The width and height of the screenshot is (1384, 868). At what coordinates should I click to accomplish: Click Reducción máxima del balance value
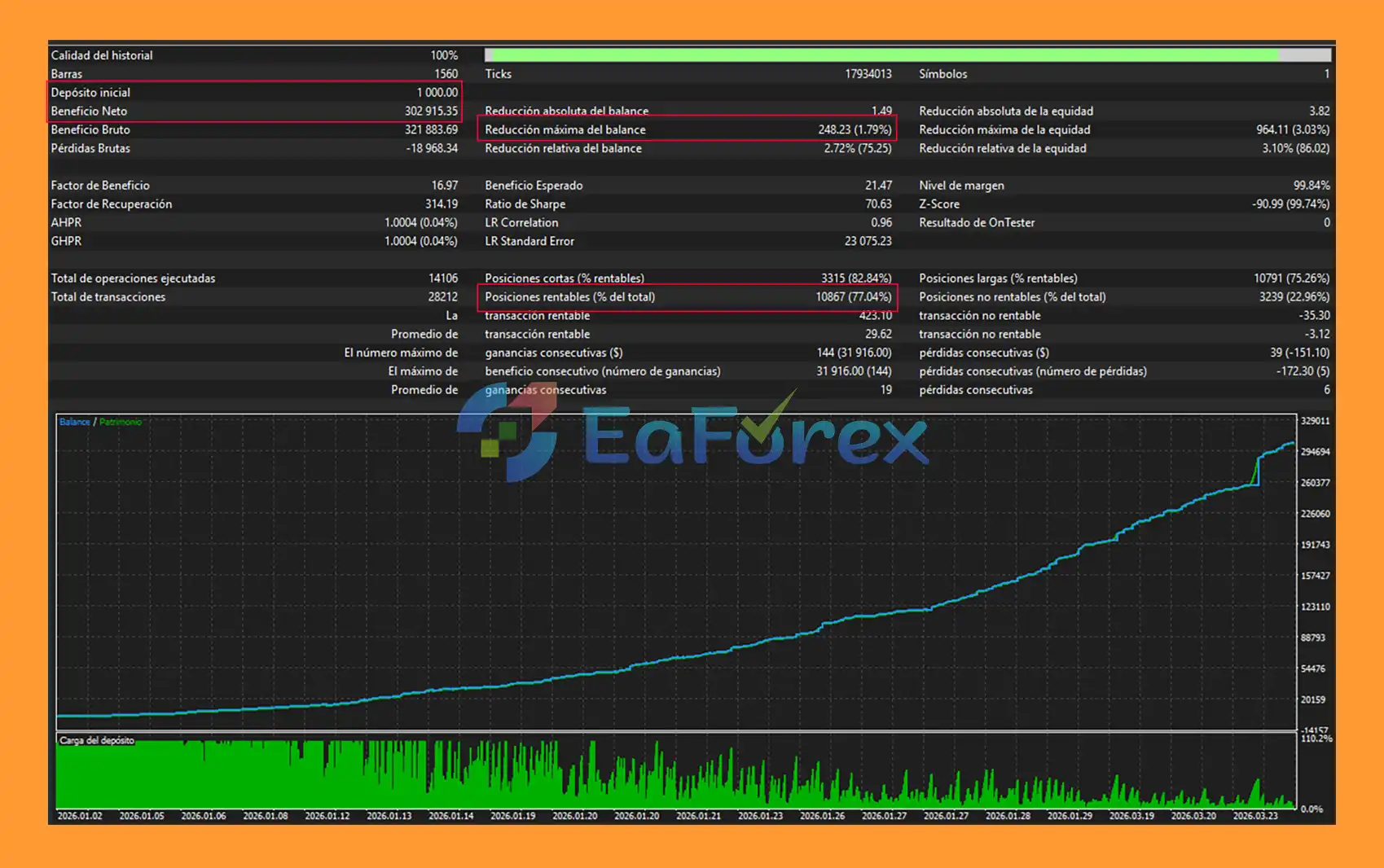click(855, 129)
